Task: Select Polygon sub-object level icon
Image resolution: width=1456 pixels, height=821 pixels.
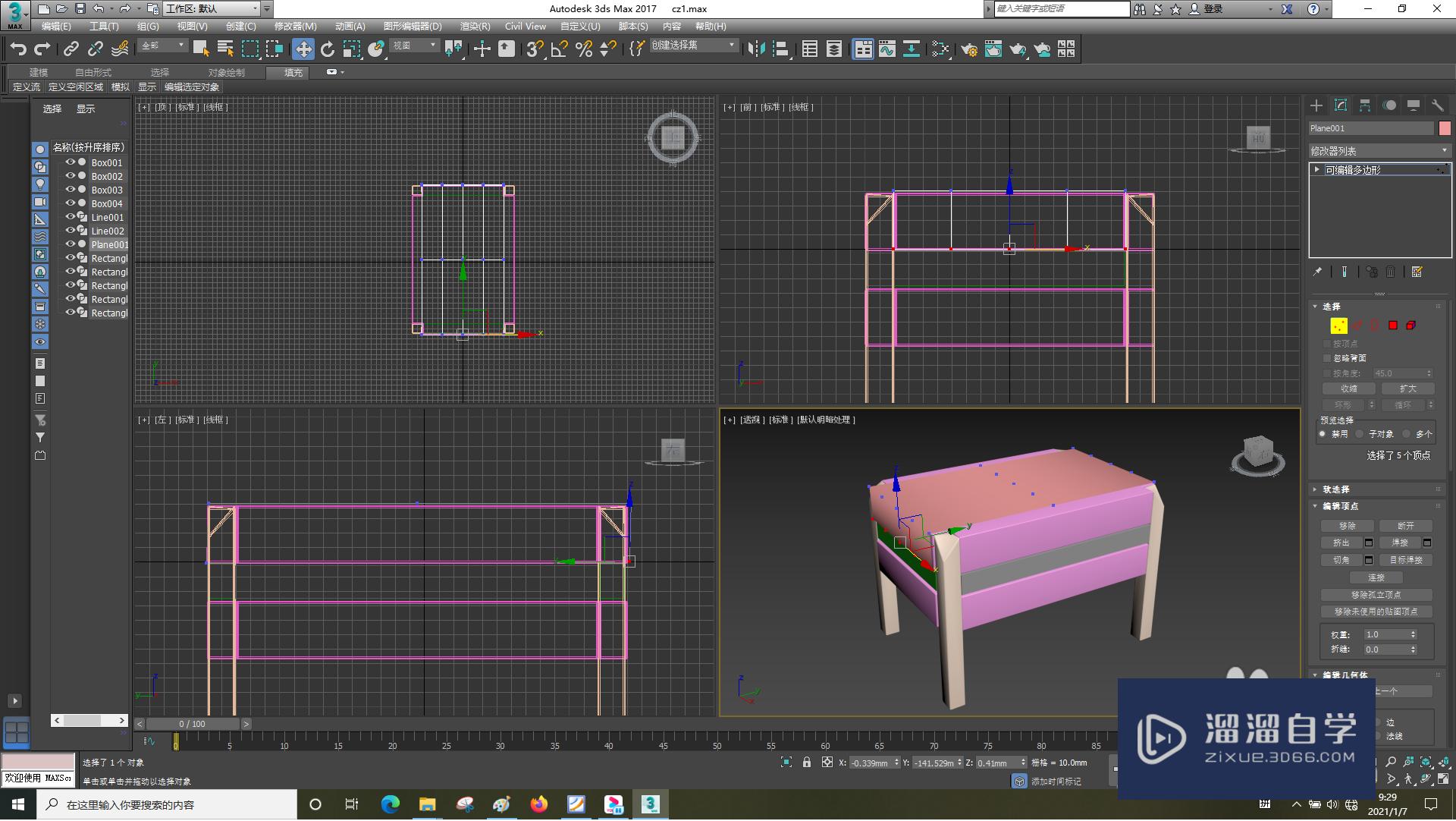Action: (x=1393, y=326)
